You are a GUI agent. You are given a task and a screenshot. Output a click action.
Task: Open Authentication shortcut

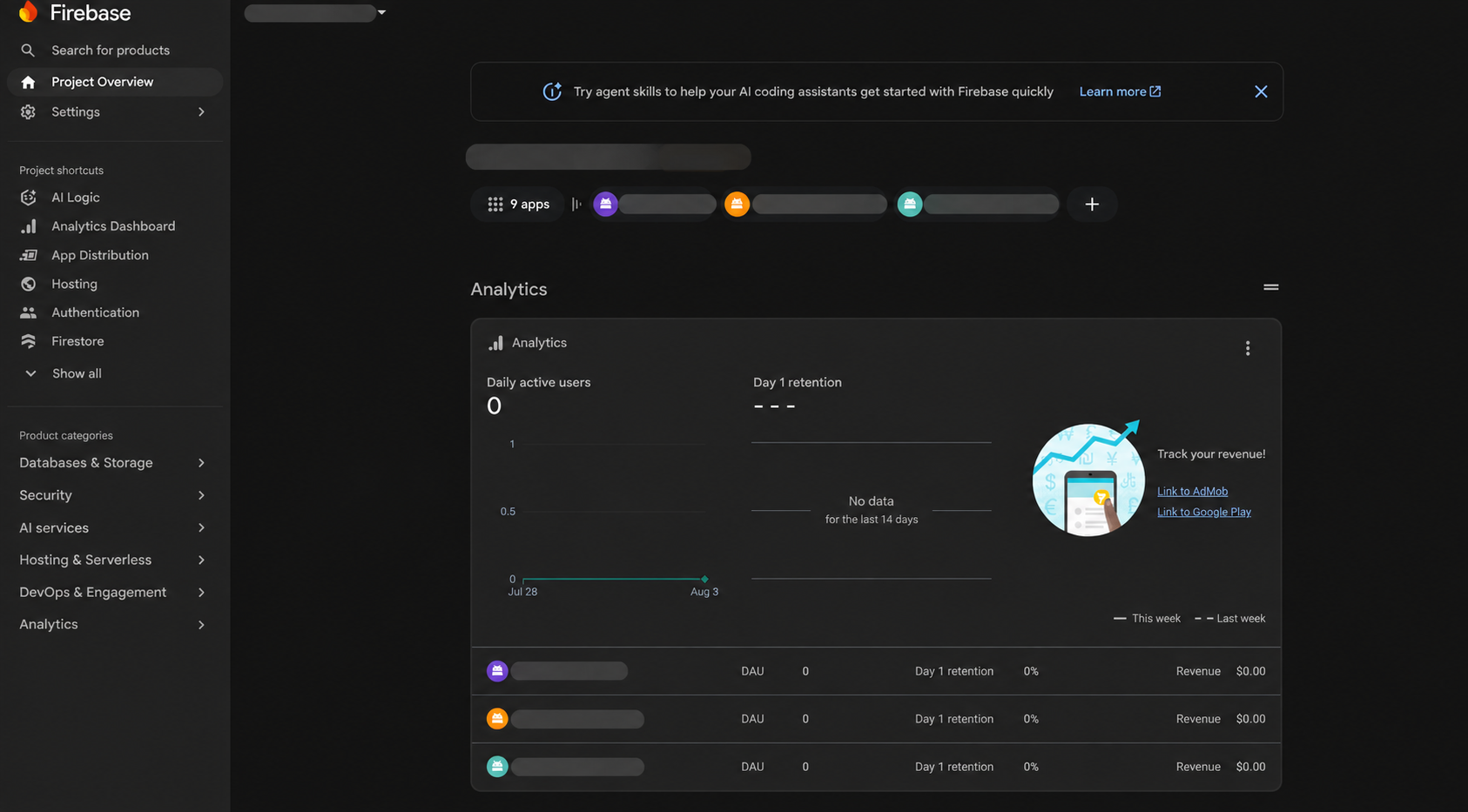[x=95, y=312]
